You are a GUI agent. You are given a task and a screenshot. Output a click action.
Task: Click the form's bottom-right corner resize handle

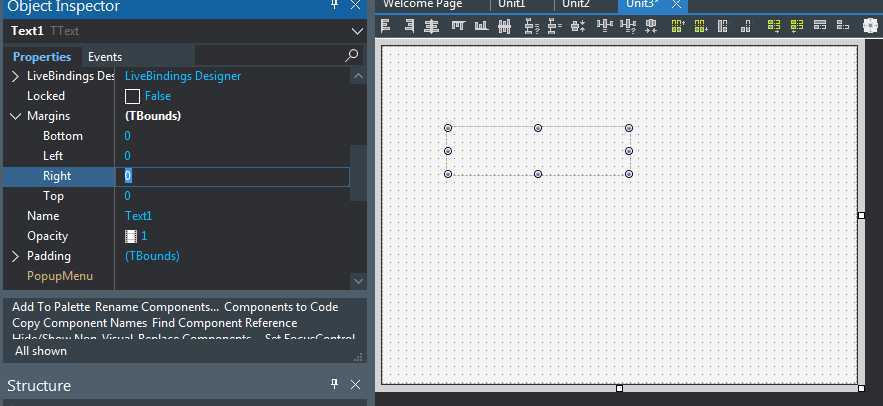point(861,388)
